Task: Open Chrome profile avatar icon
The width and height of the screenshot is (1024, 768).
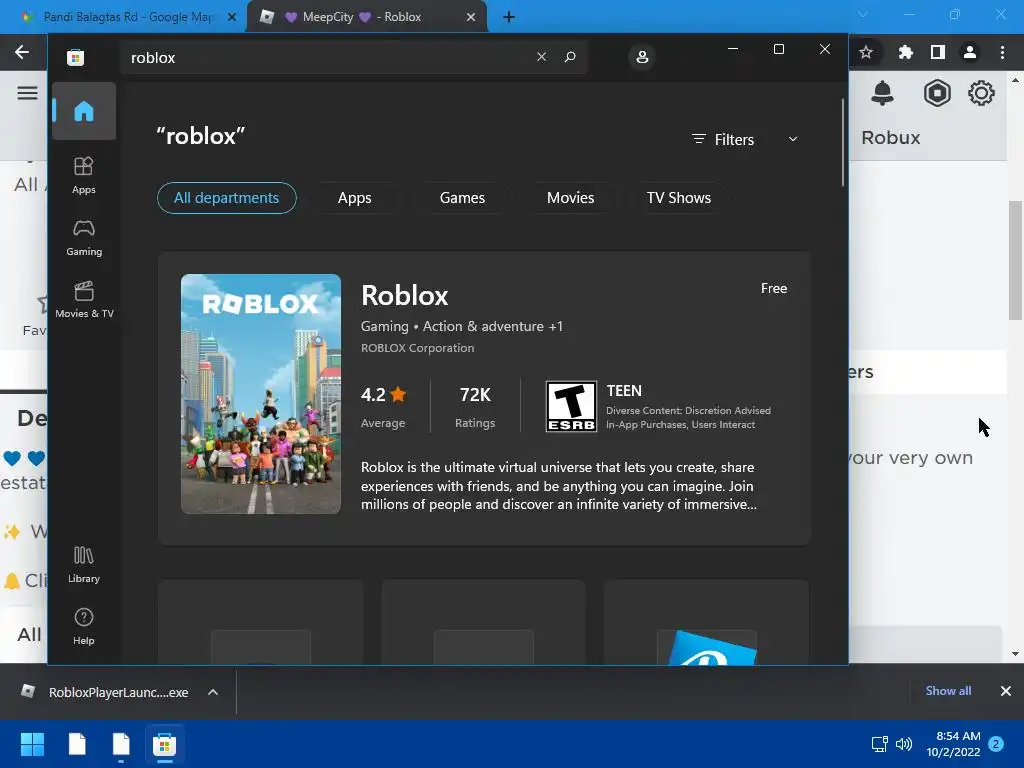Action: click(970, 52)
